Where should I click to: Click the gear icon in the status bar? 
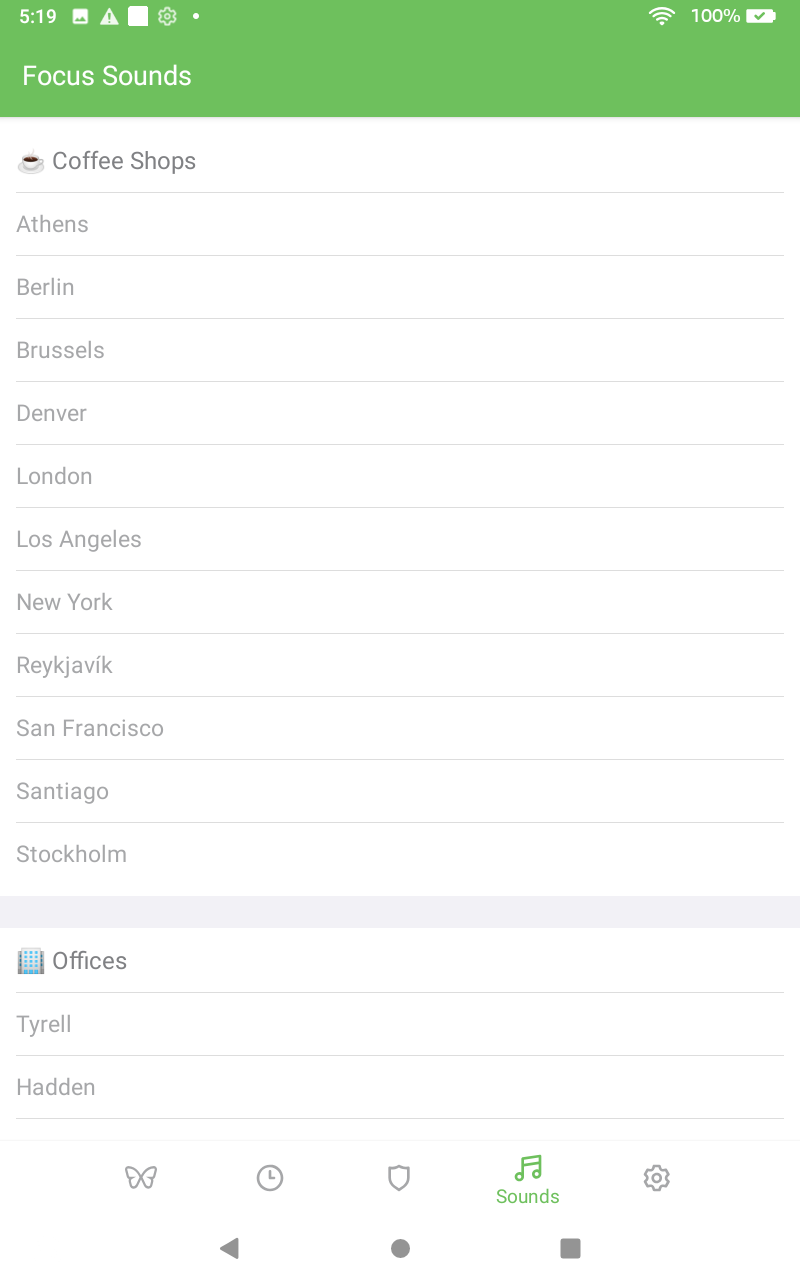pos(167,16)
